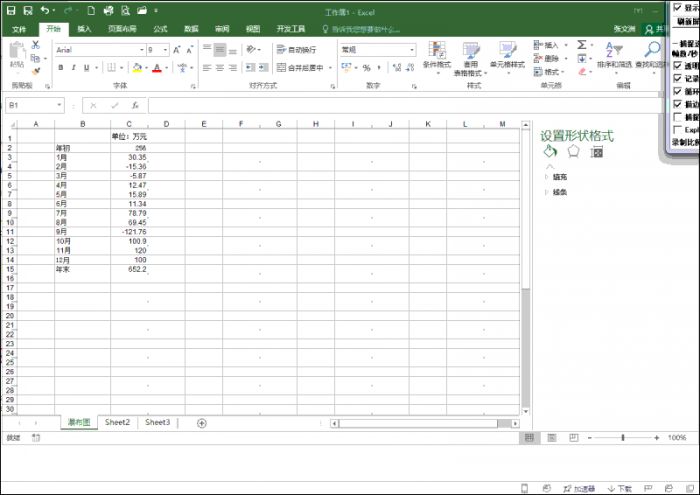Open Find and Select magnifier
The height and width of the screenshot is (495, 700).
(653, 54)
